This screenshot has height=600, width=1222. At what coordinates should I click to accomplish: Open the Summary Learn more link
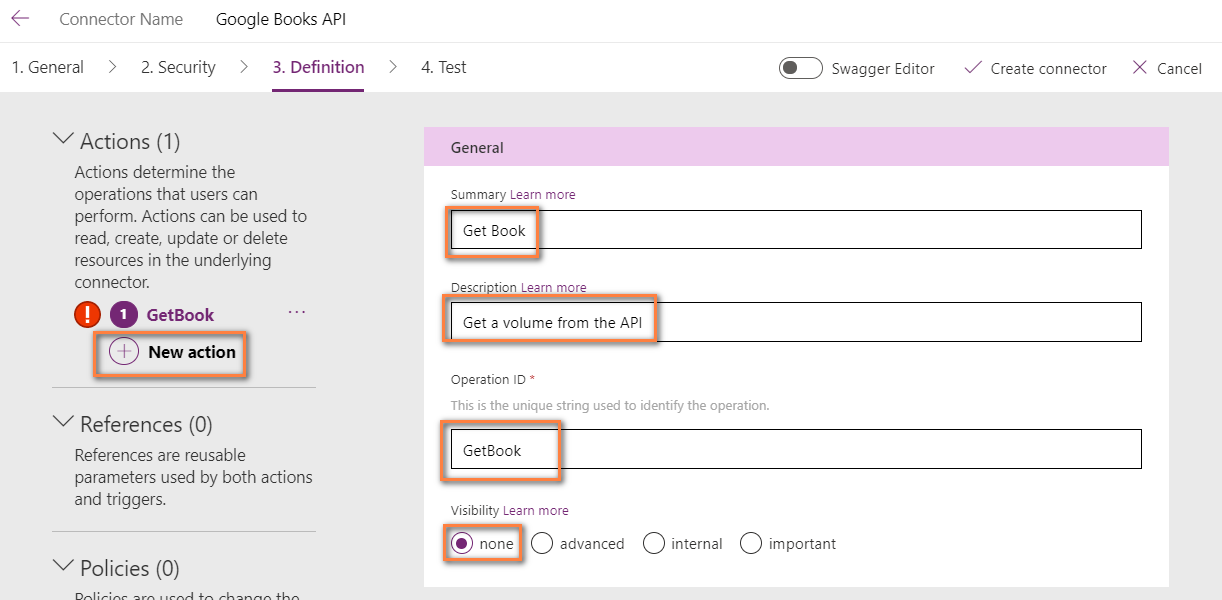tap(543, 194)
